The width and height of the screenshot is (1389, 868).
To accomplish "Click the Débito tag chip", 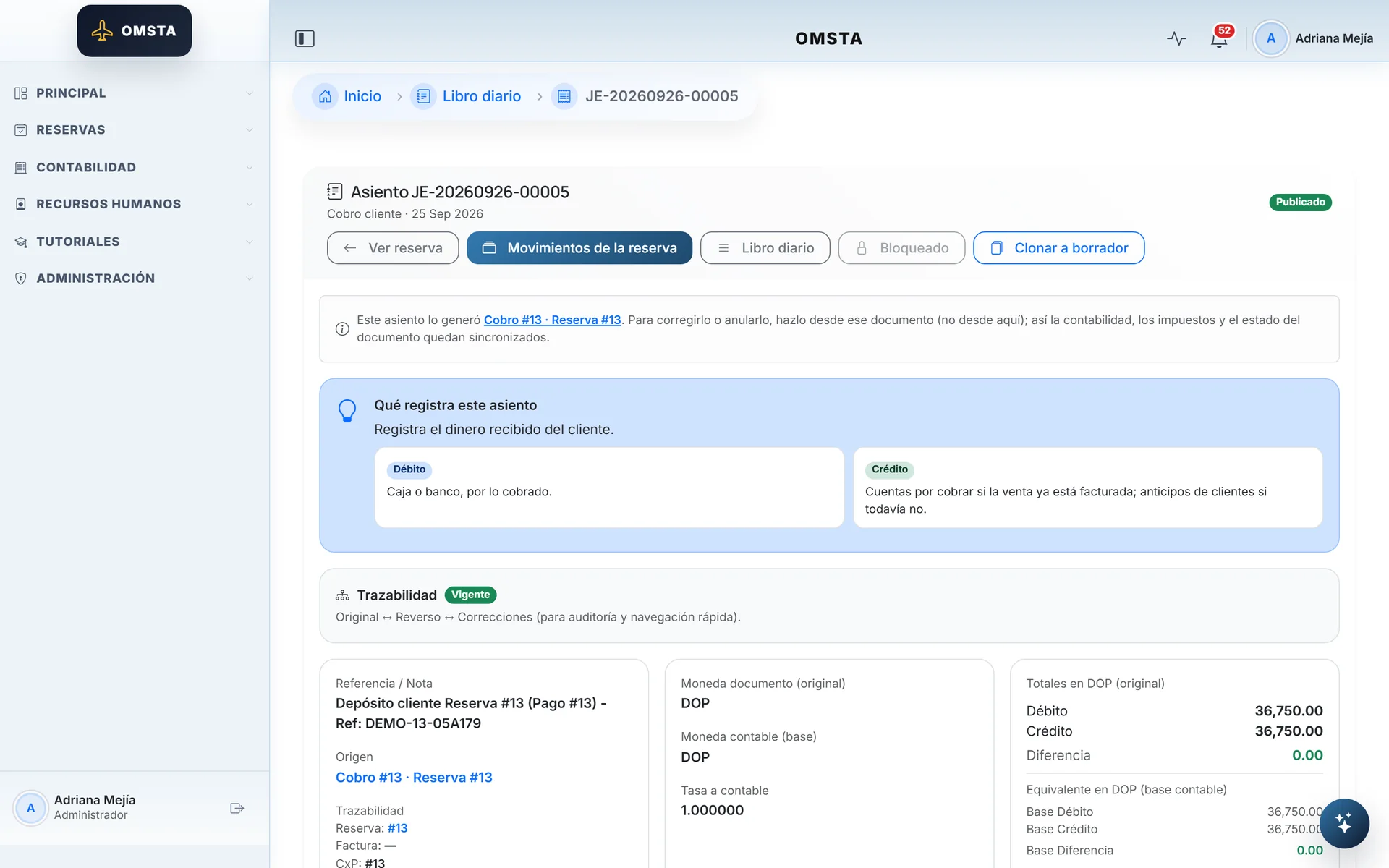I will [x=409, y=469].
